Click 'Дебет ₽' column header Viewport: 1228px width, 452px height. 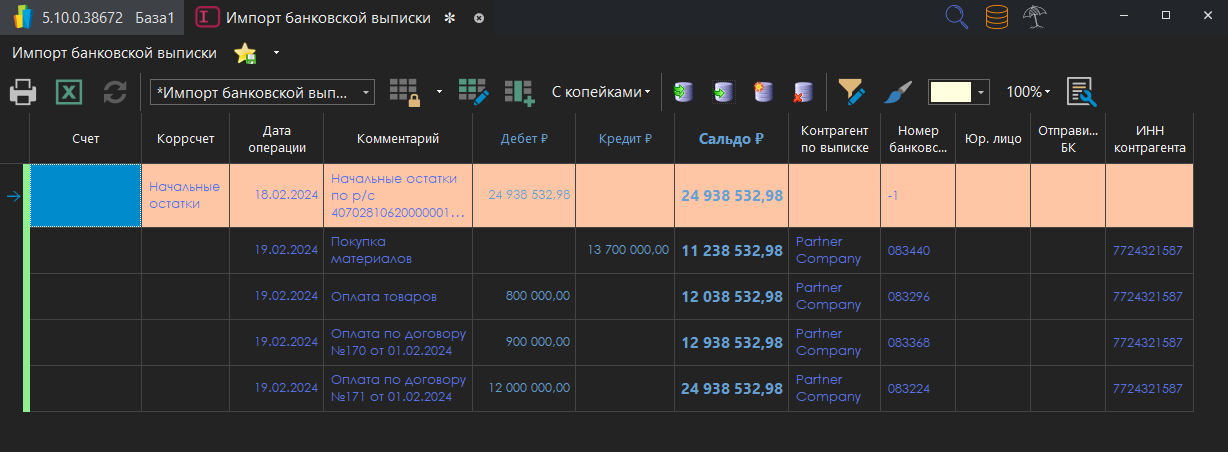[524, 139]
